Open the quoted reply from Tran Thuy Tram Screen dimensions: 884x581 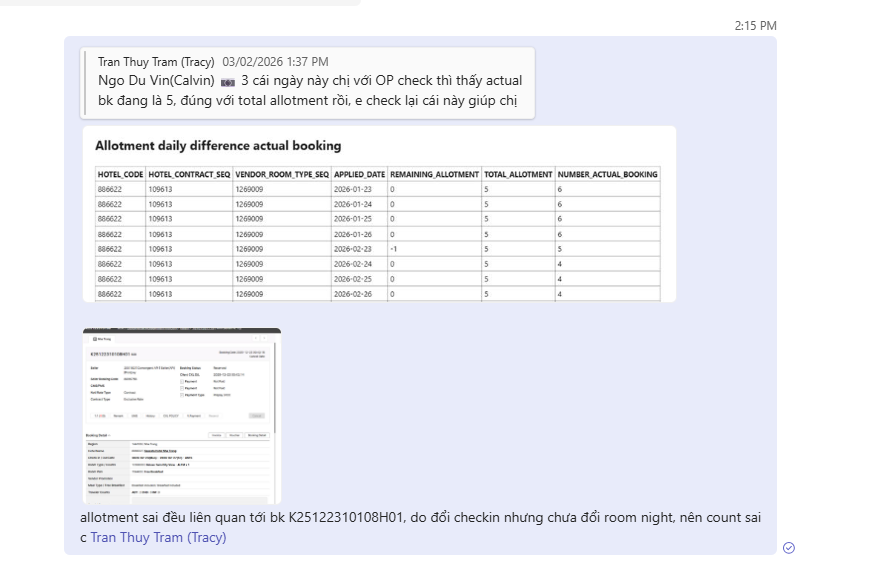click(308, 83)
